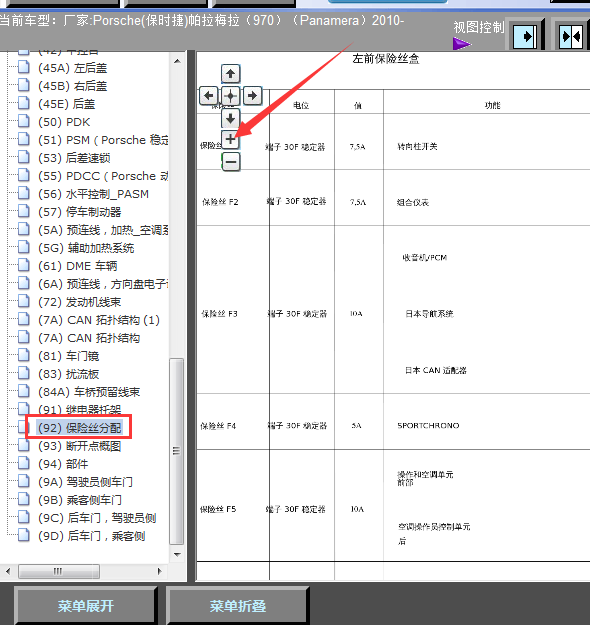Click 功能 column header
Screen dimensions: 590x625
(x=492, y=105)
